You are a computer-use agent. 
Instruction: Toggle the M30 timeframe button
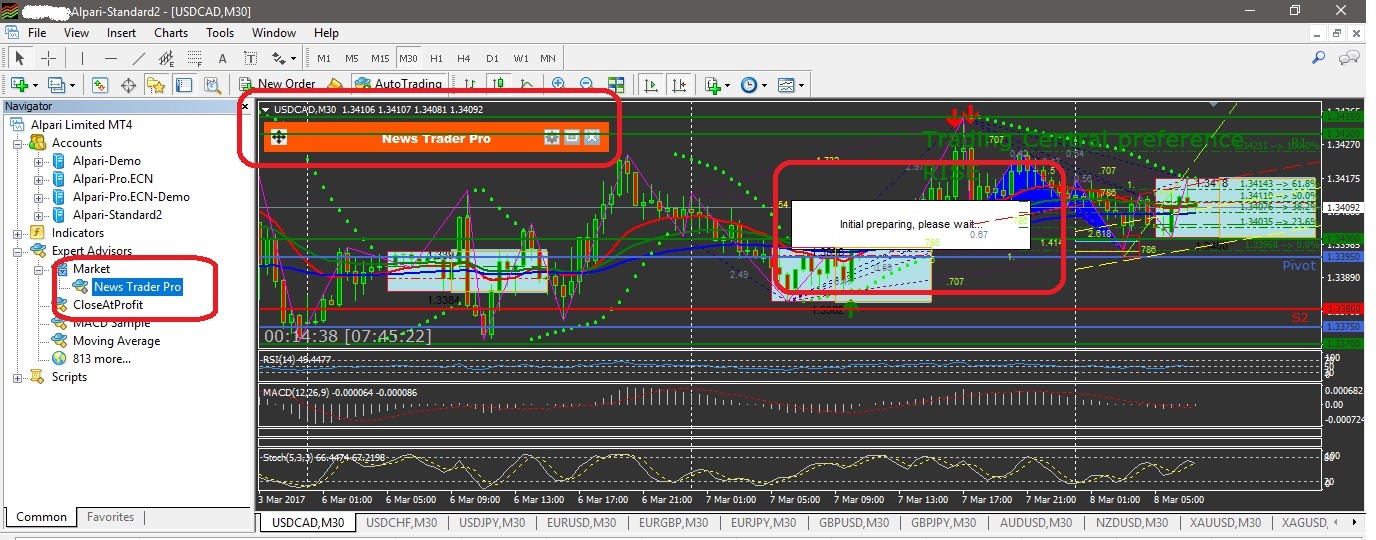click(408, 58)
